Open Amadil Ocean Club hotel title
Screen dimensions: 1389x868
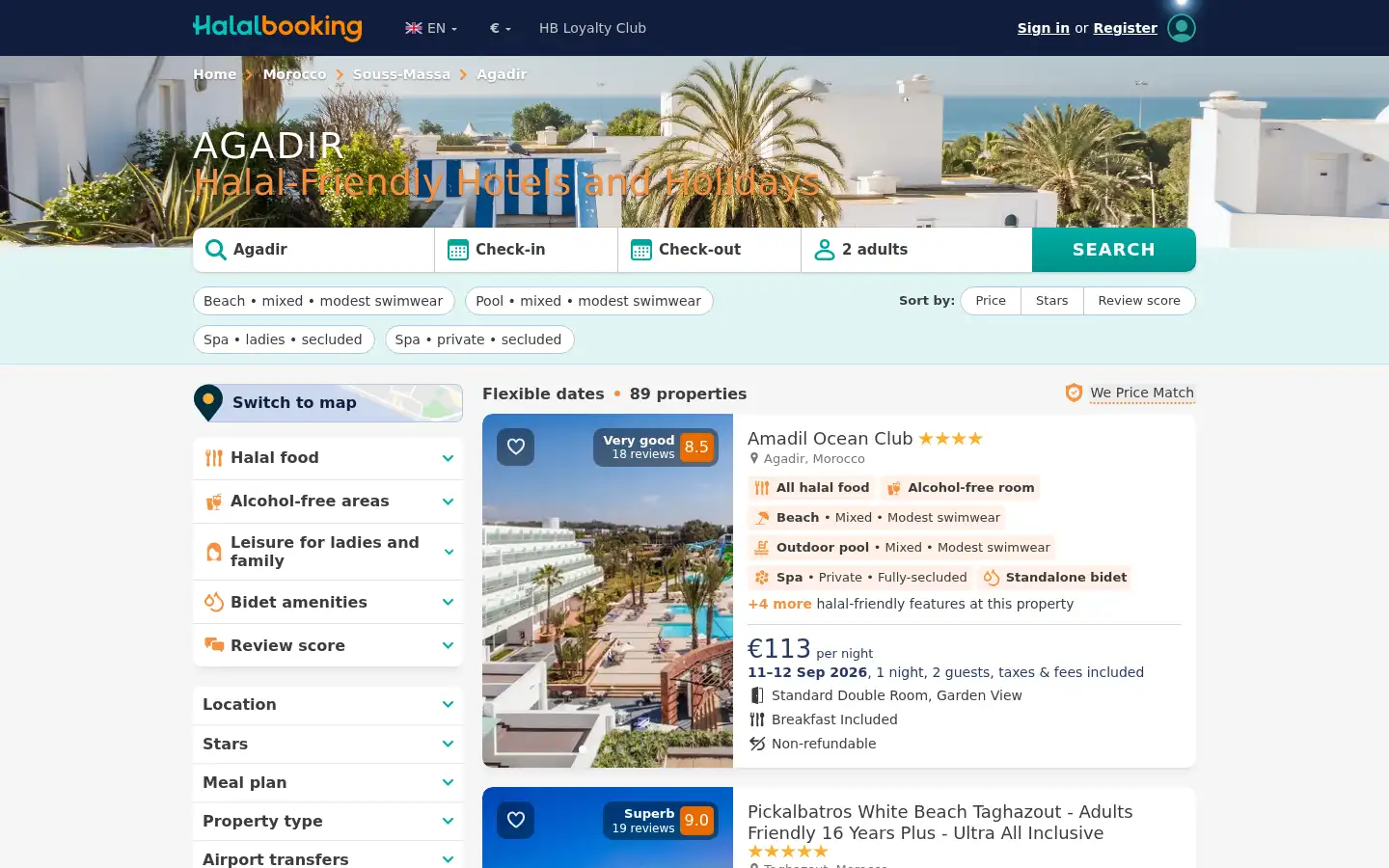point(830,439)
